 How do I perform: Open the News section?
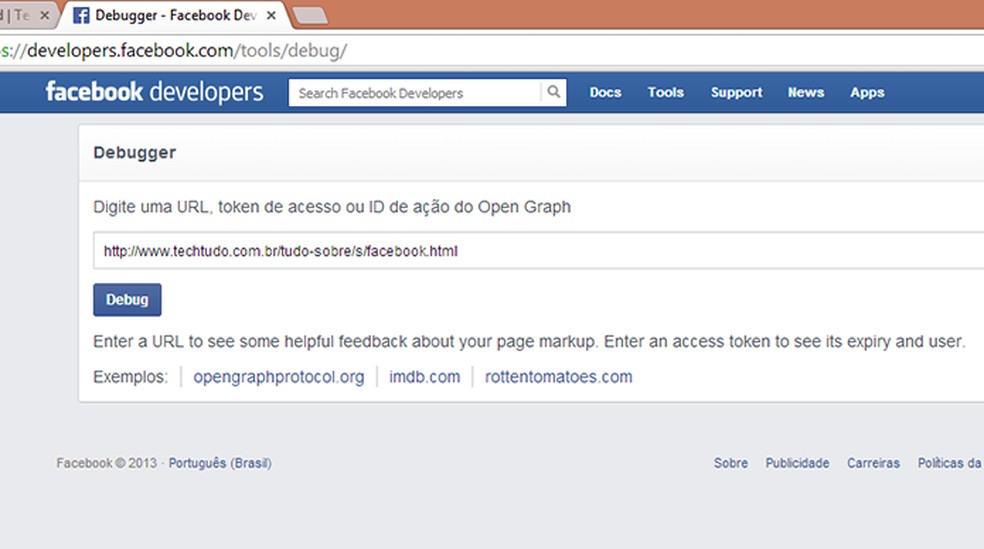(805, 93)
